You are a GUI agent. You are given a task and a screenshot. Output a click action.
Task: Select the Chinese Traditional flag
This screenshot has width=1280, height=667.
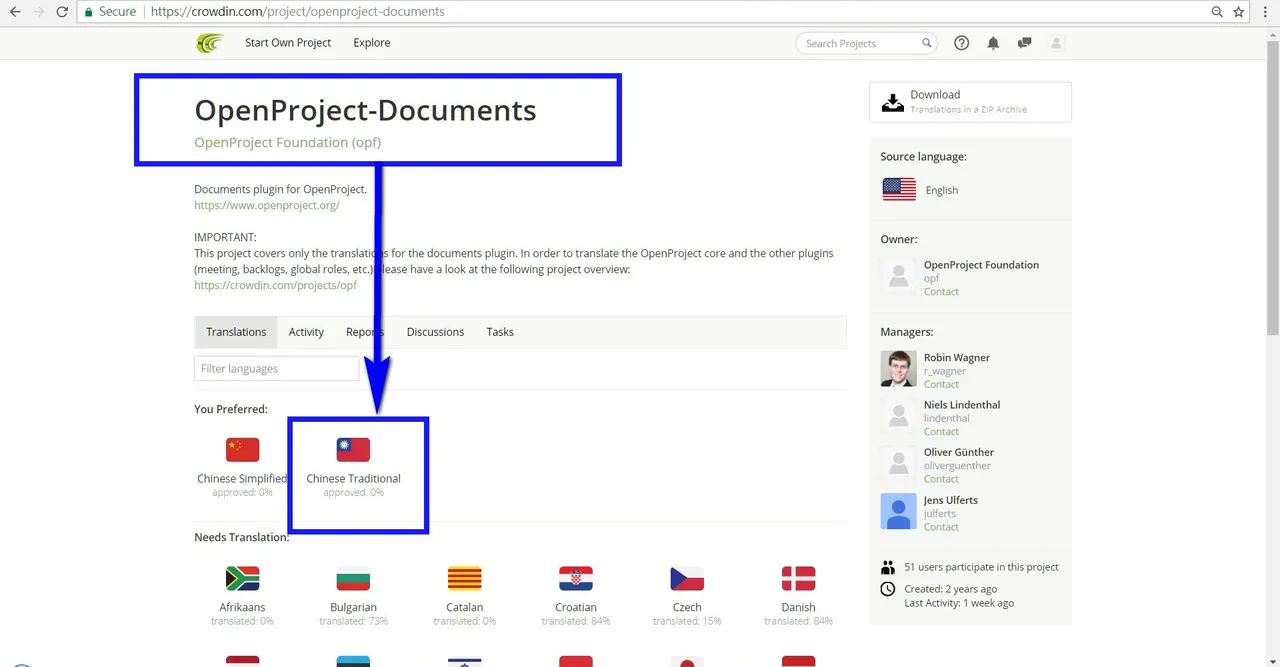click(x=353, y=450)
